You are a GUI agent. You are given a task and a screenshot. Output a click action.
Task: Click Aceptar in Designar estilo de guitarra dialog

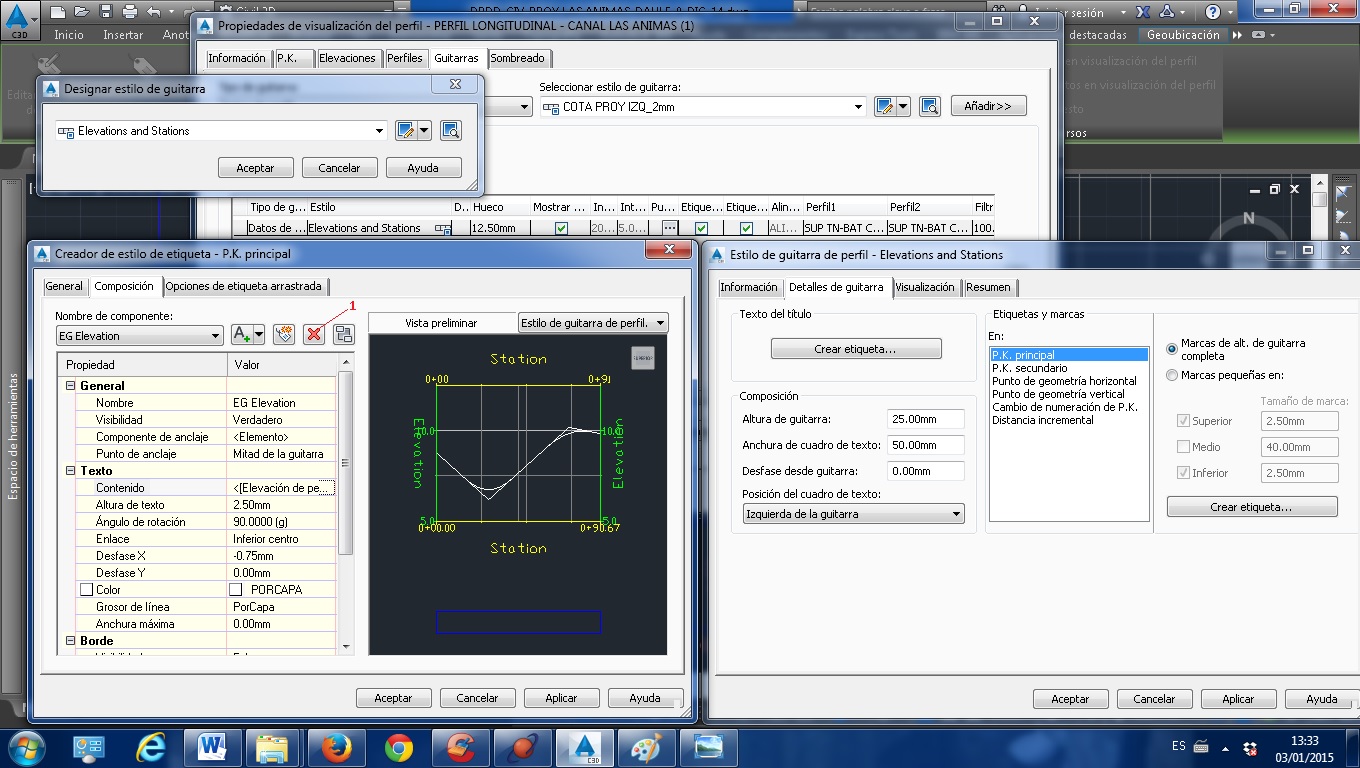(x=255, y=168)
